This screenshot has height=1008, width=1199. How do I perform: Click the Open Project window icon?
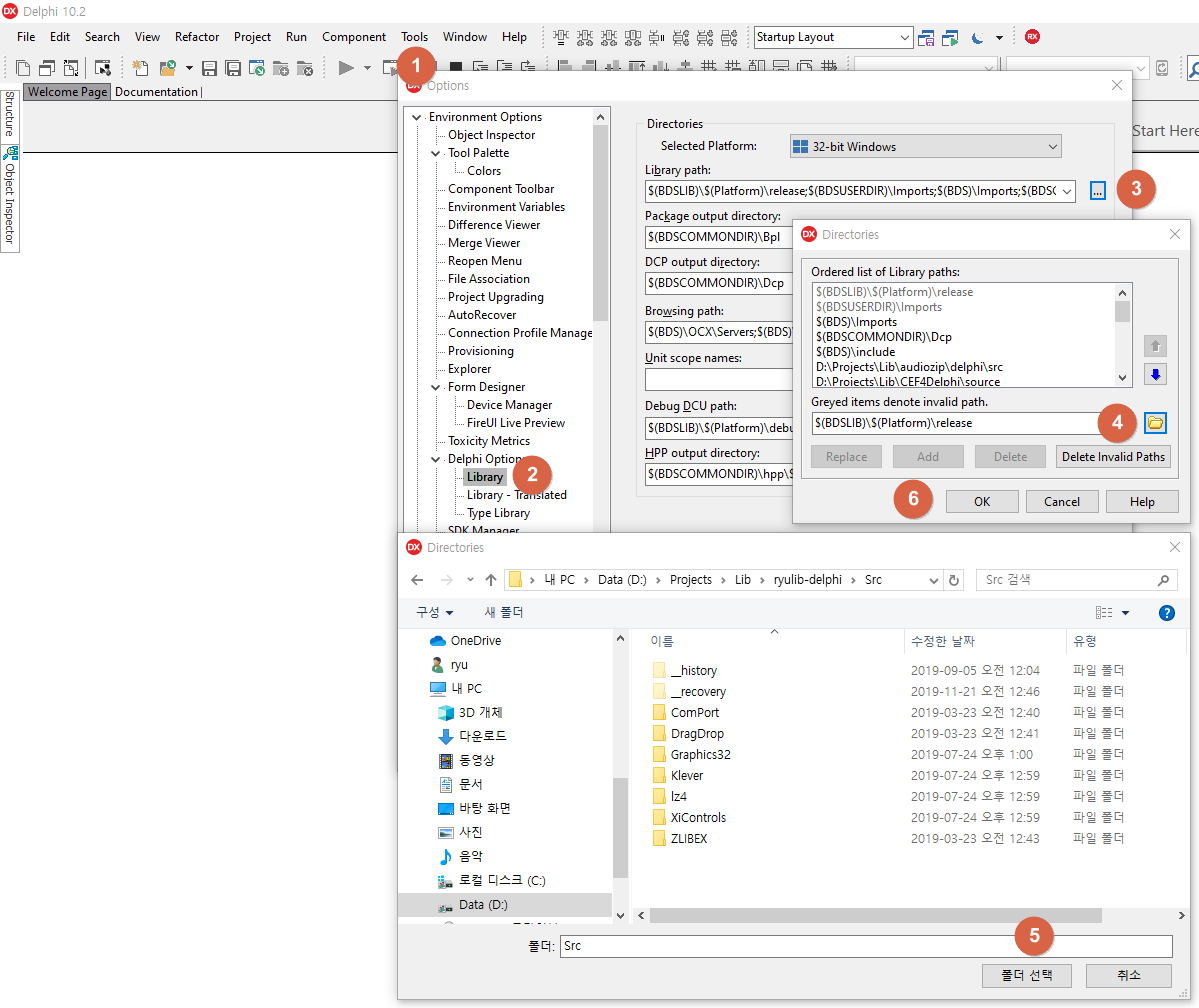coord(257,68)
